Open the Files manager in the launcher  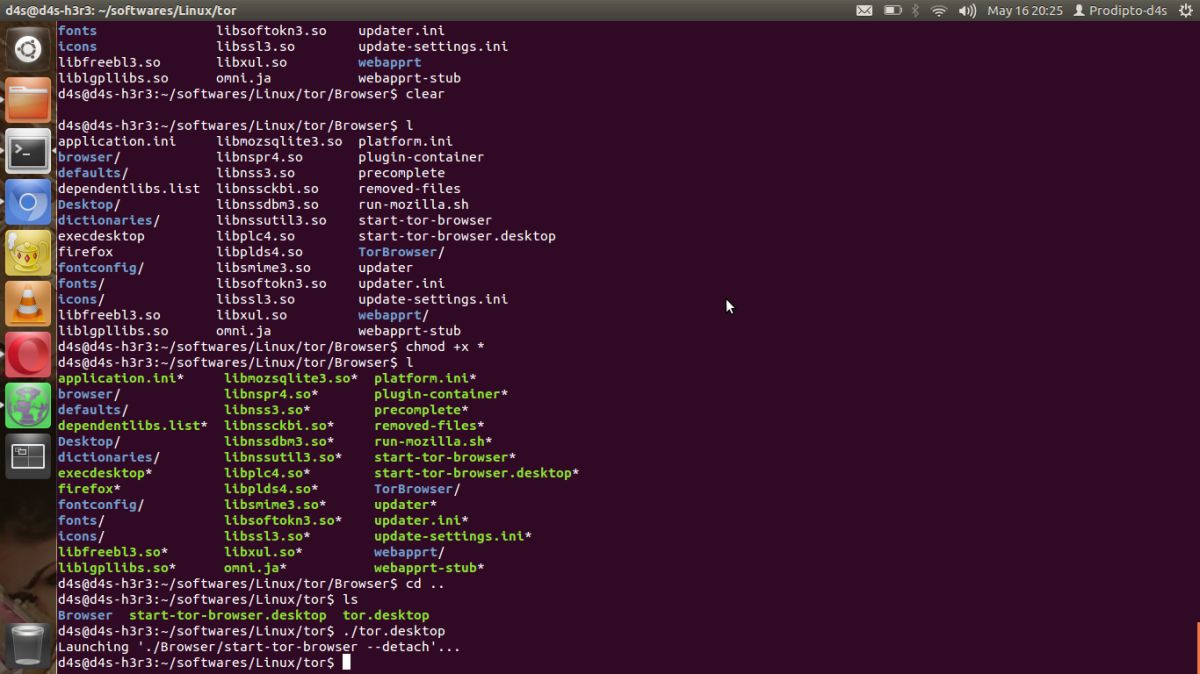pyautogui.click(x=28, y=100)
